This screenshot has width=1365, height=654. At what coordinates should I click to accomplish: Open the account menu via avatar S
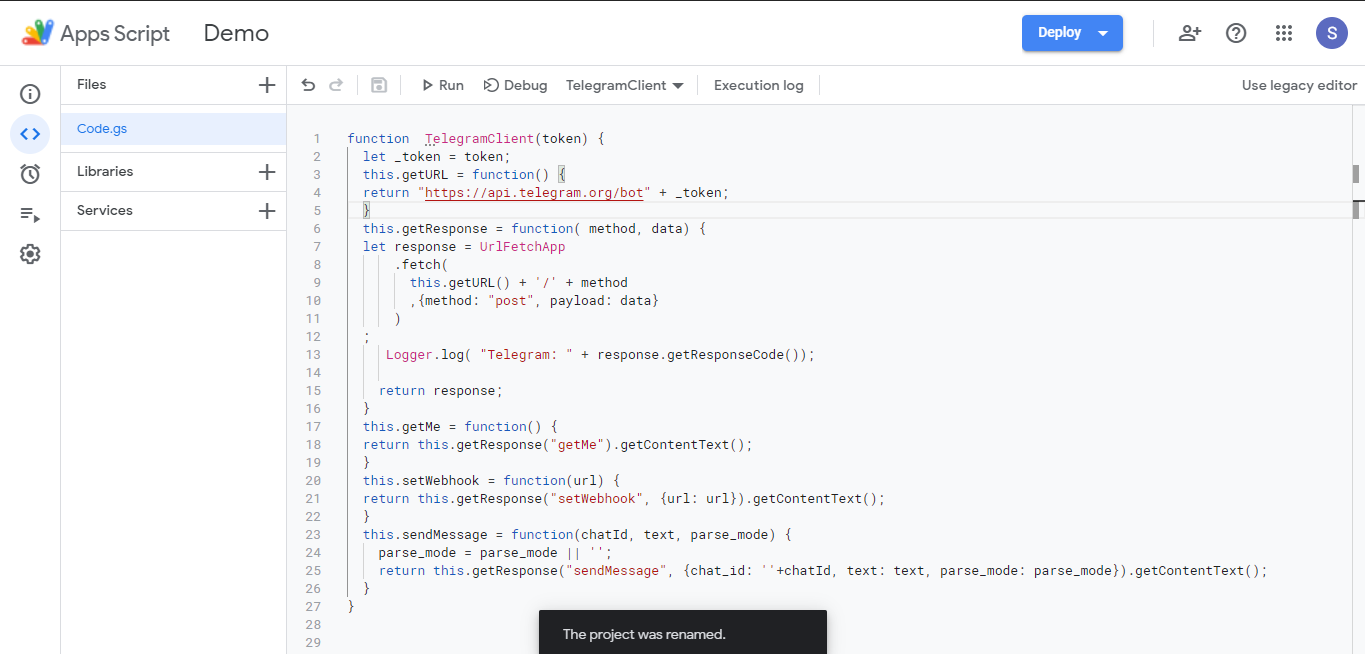pyautogui.click(x=1331, y=32)
